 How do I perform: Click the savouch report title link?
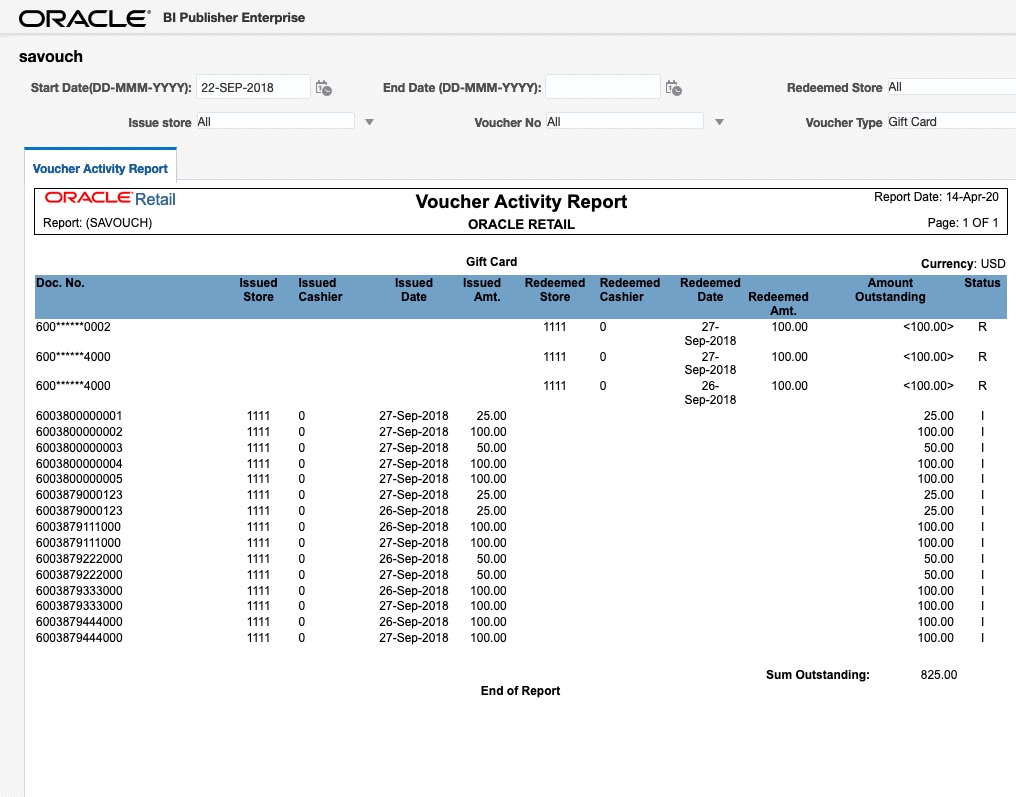coord(51,57)
